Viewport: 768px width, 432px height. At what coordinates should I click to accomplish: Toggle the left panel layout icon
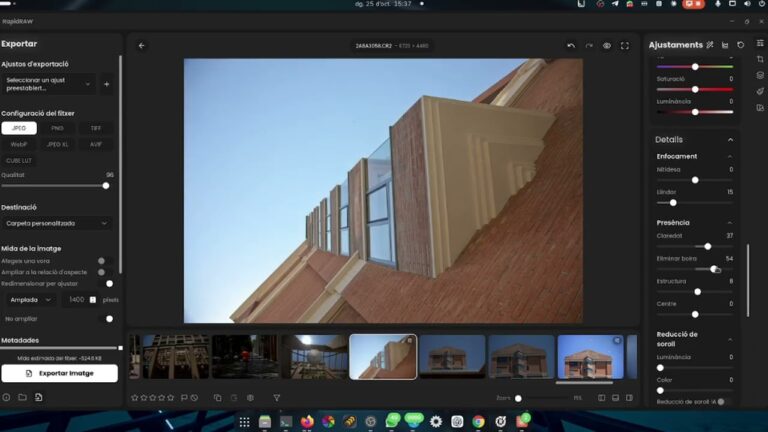601,398
